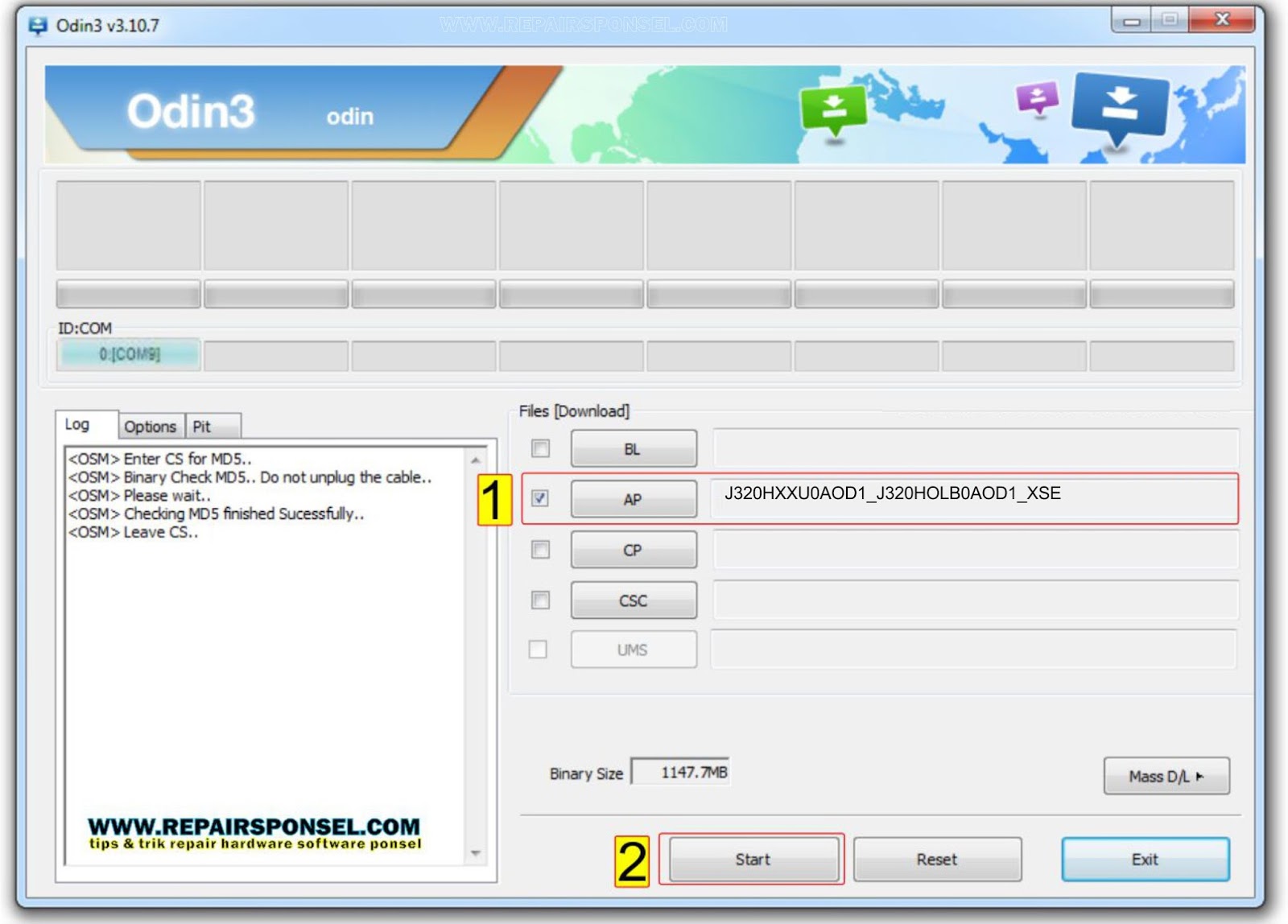Enable the CP file checkbox
The width and height of the screenshot is (1288, 924).
(x=540, y=550)
